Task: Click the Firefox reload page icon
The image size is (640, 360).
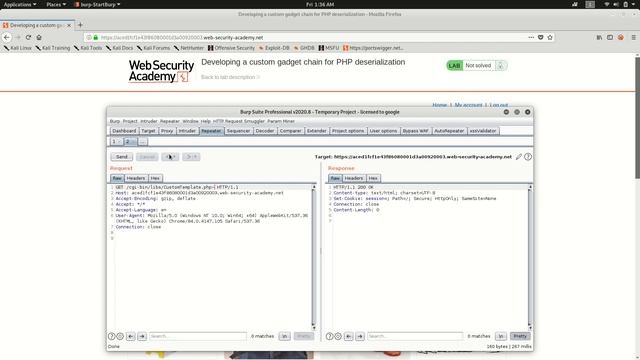Action: point(28,37)
